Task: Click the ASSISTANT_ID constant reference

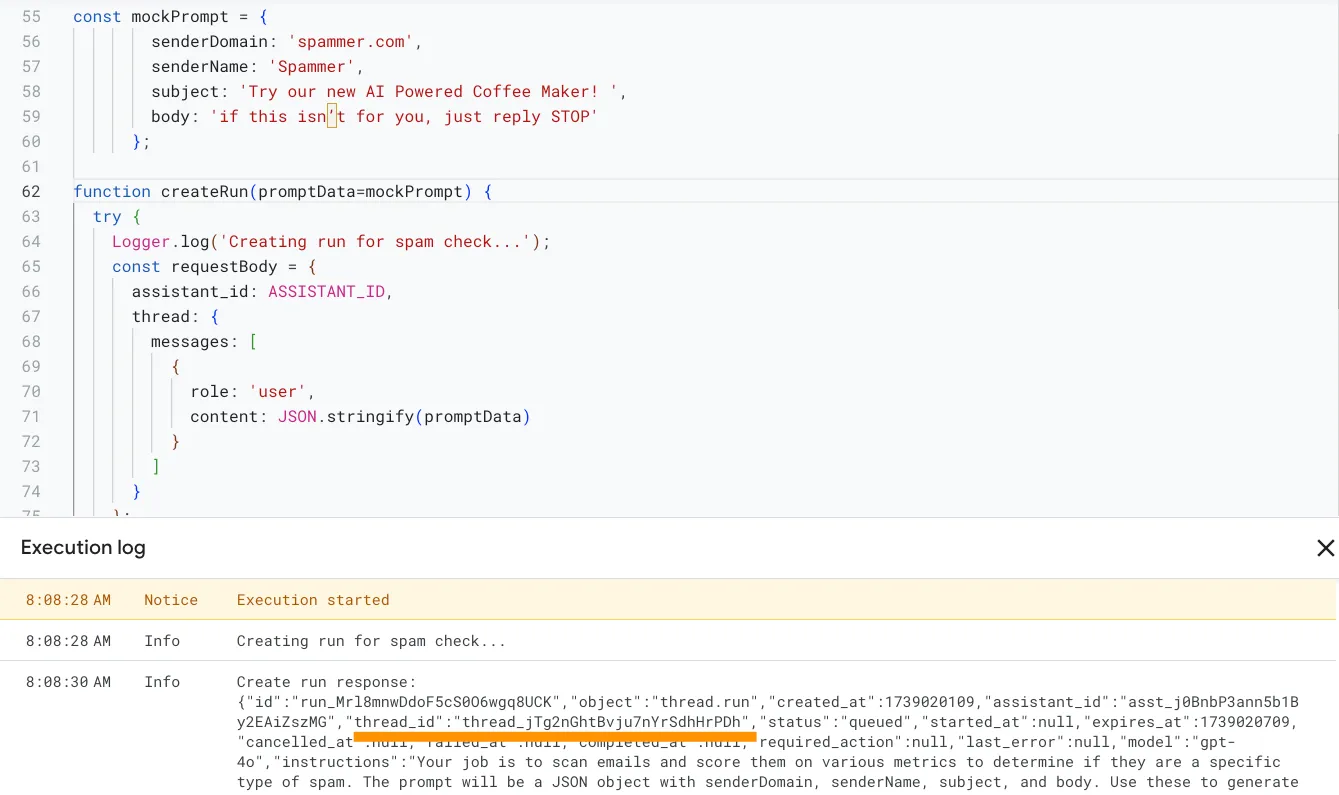Action: click(x=326, y=292)
